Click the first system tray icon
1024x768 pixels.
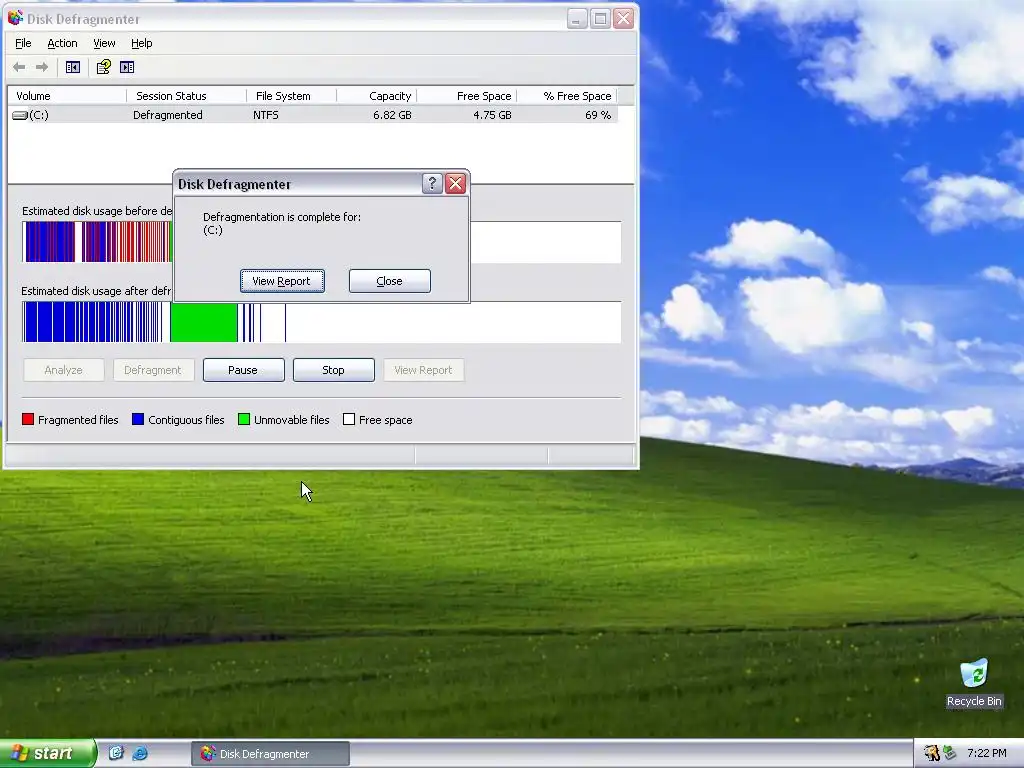(x=931, y=753)
